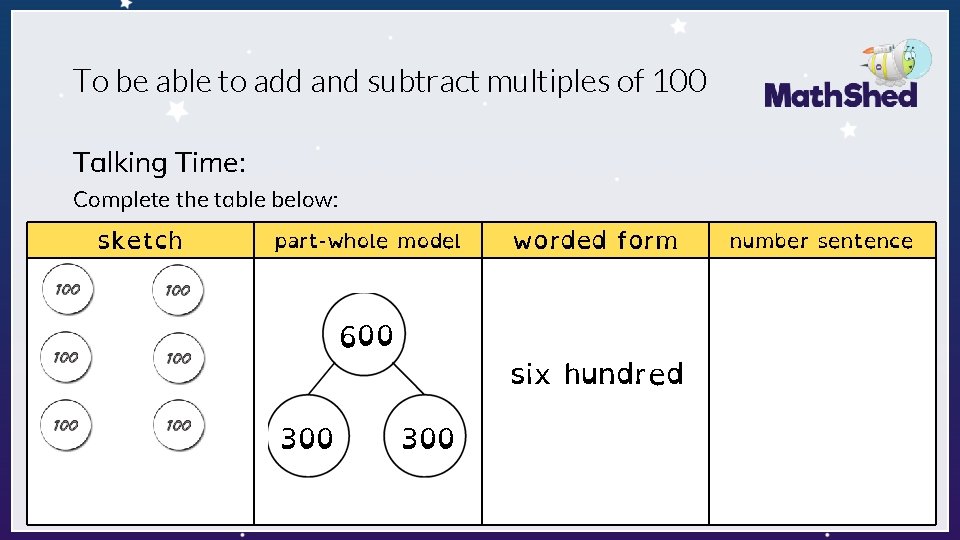Click the learning objective title text
This screenshot has height=540, width=960.
pos(390,81)
